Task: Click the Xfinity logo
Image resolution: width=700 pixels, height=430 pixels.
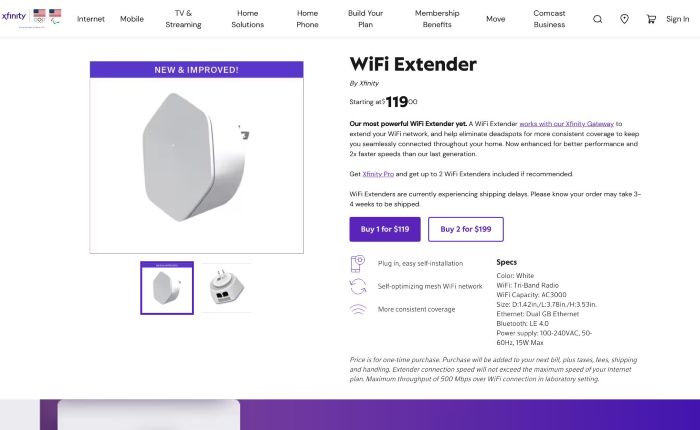Action: click(x=15, y=16)
